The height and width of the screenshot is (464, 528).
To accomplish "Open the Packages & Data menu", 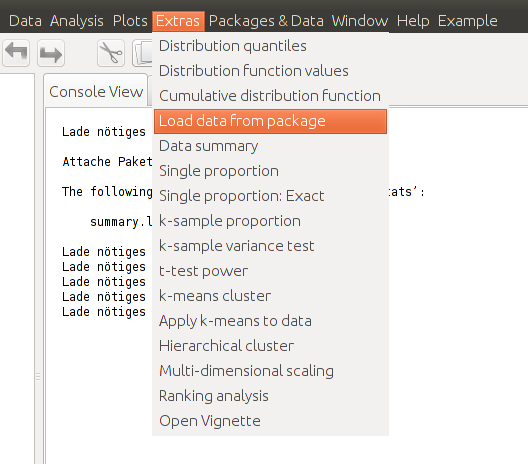I will (266, 21).
